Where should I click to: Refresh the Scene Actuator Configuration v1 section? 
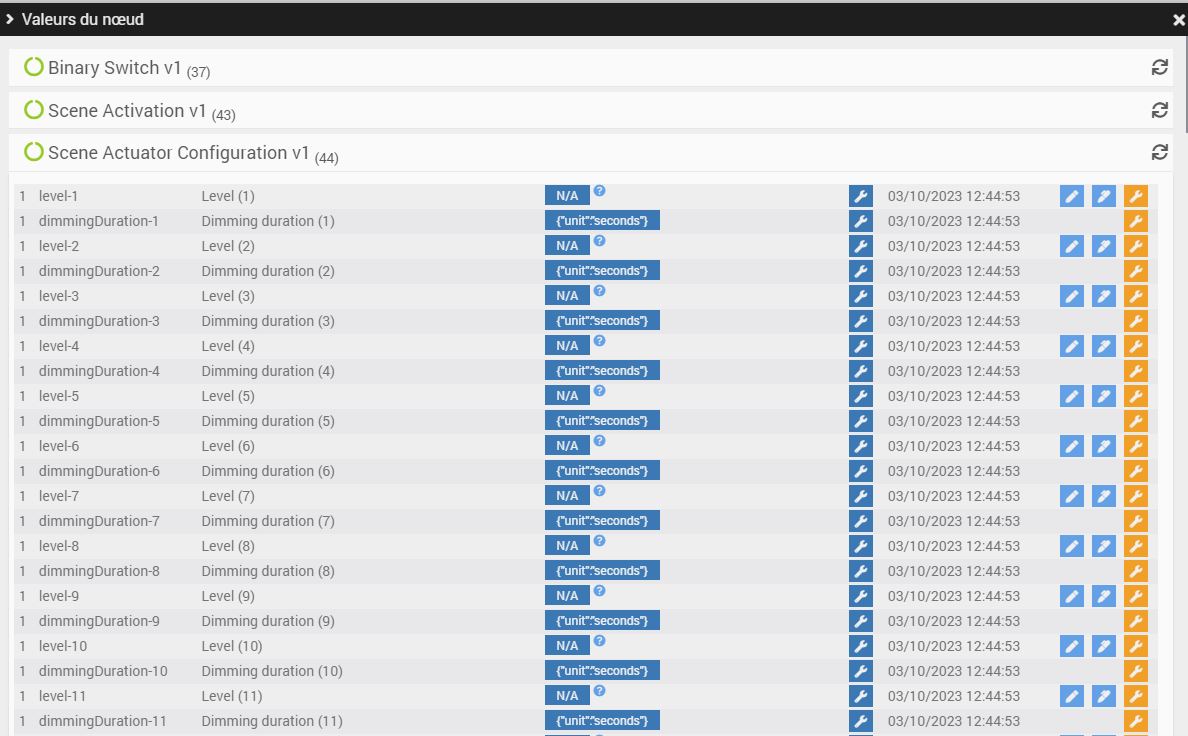1159,152
